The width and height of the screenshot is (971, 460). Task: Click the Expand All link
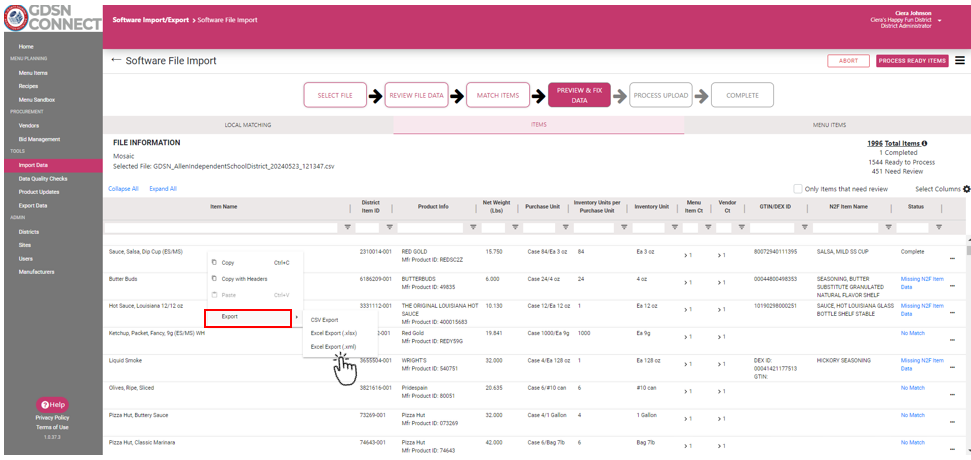coord(163,189)
